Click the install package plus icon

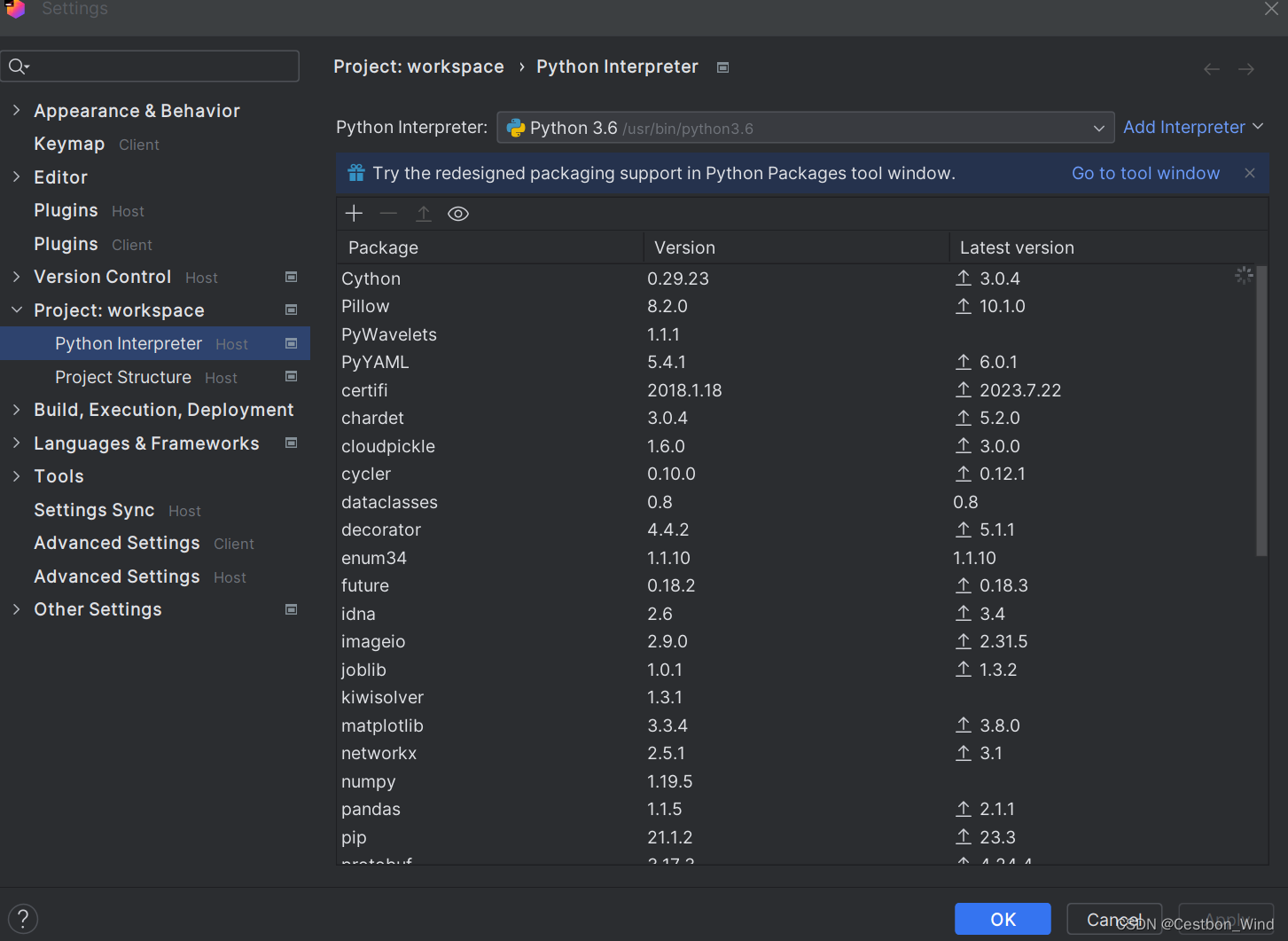pyautogui.click(x=354, y=214)
